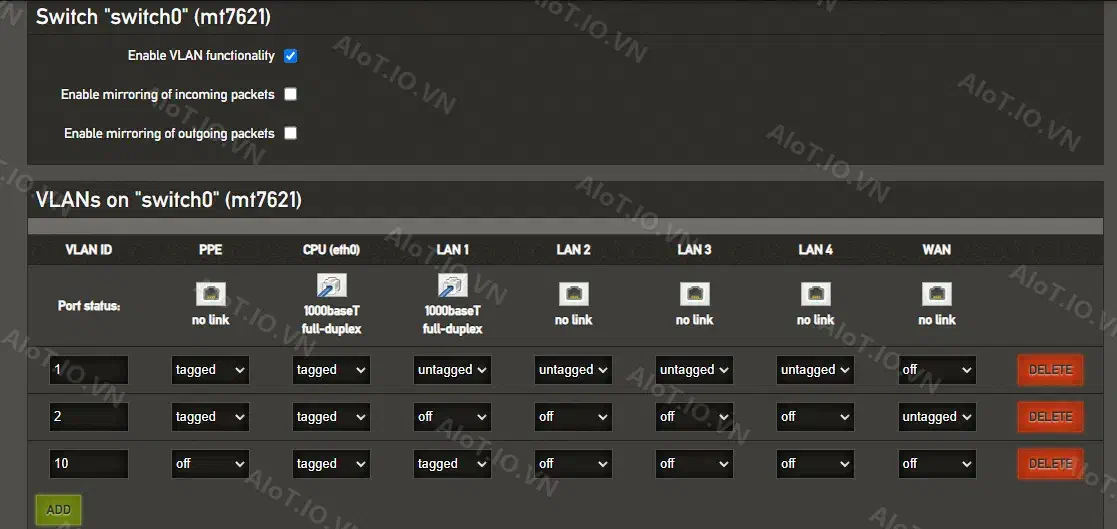Click the WAN column header

coord(937,250)
